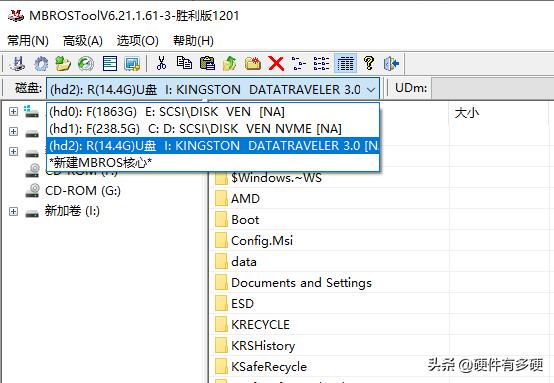This screenshot has height=383, width=554.
Task: Click the yellow question mark help icon
Action: coord(369,64)
